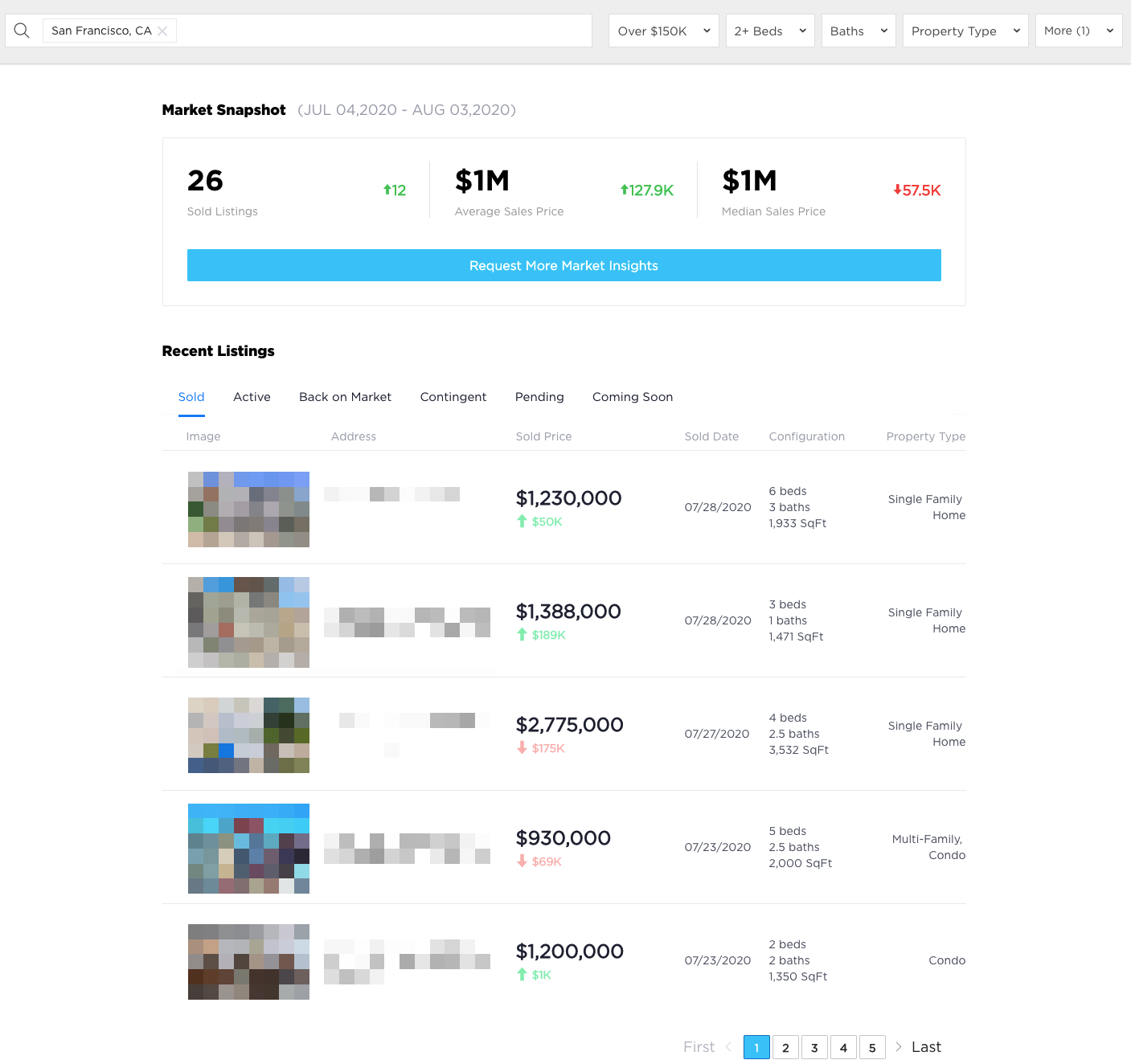1131x1064 pixels.
Task: Click the 57.5K median price drop indicator
Action: 917,190
